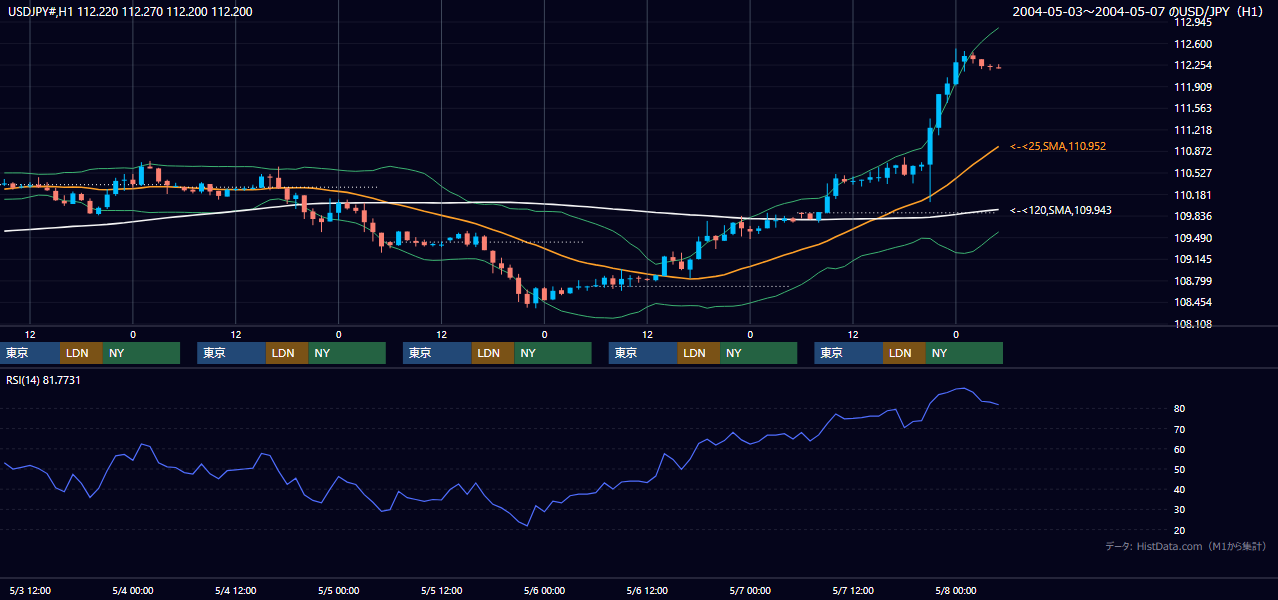
Task: Click the first NY session block
Action: tap(141, 353)
